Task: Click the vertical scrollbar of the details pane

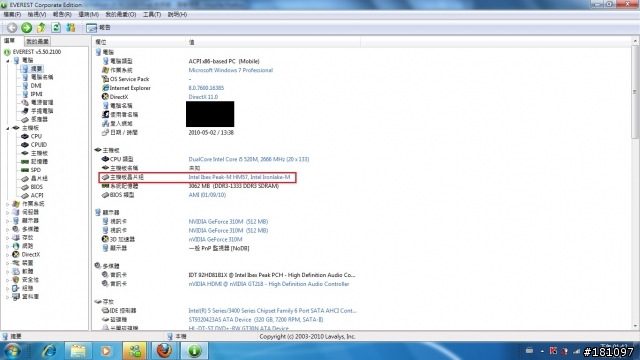Action: click(x=635, y=92)
